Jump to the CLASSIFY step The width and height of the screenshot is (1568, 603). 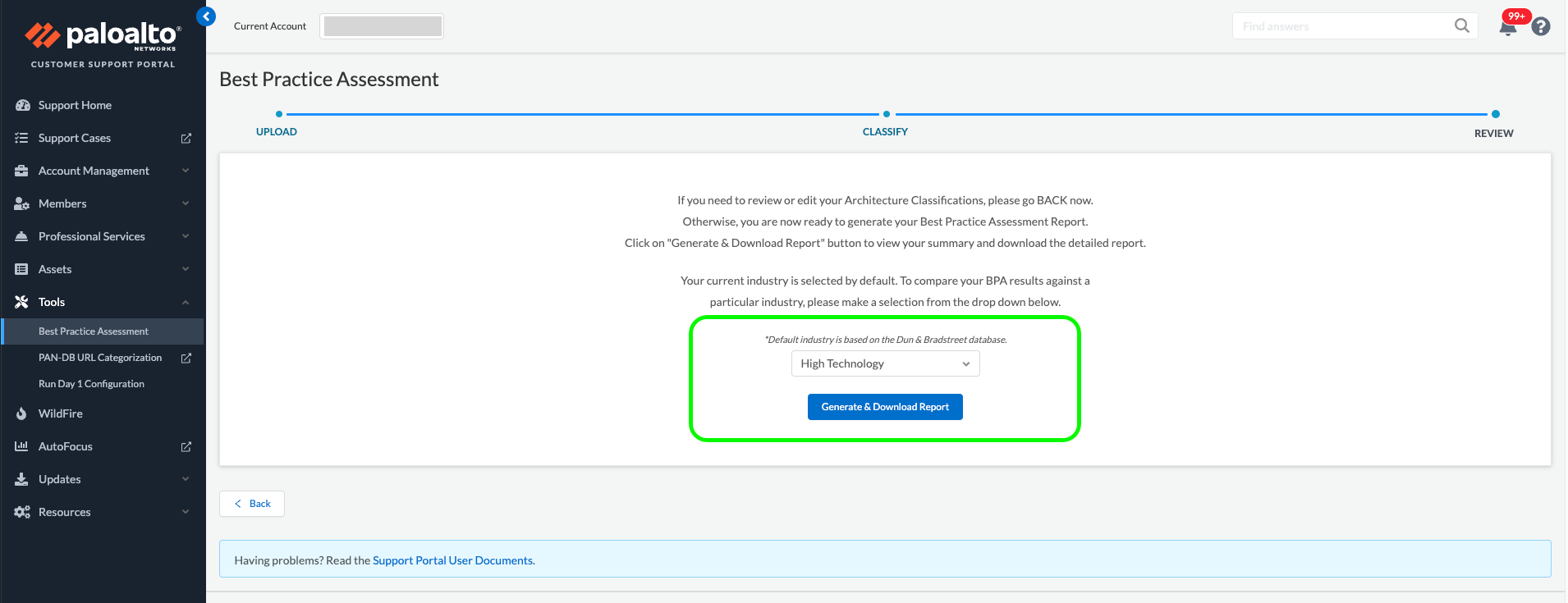tap(885, 131)
